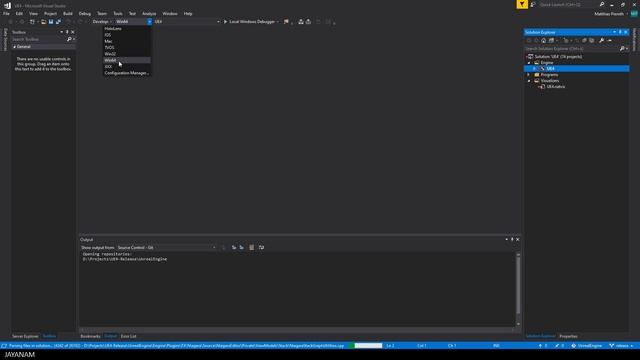
Task: Open the Help menu
Action: (x=188, y=13)
